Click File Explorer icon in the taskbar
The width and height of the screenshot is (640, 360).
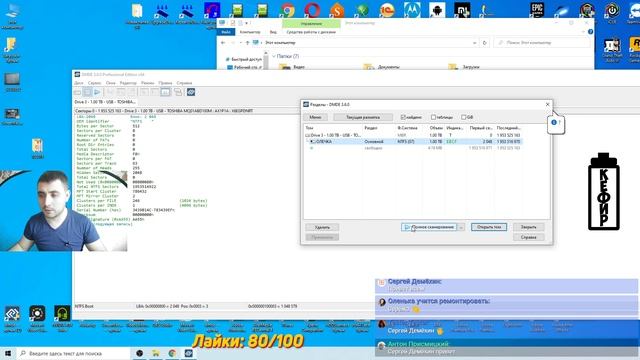pyautogui.click(x=156, y=353)
